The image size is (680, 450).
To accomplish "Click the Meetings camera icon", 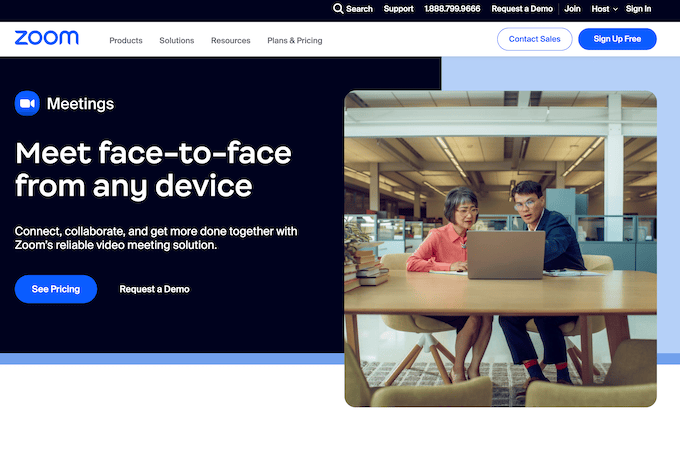I will coord(27,103).
